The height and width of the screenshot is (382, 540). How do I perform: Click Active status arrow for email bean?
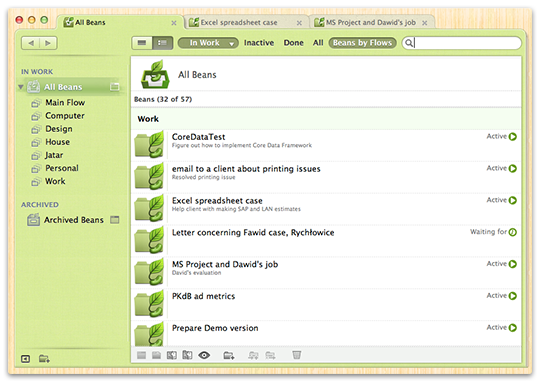tap(512, 168)
